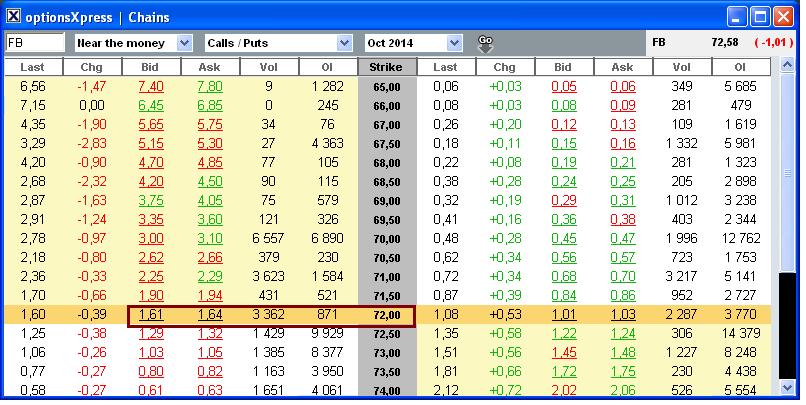The width and height of the screenshot is (806, 405).
Task: Click put ask 0,47 at strike 70,00
Action: pos(622,239)
